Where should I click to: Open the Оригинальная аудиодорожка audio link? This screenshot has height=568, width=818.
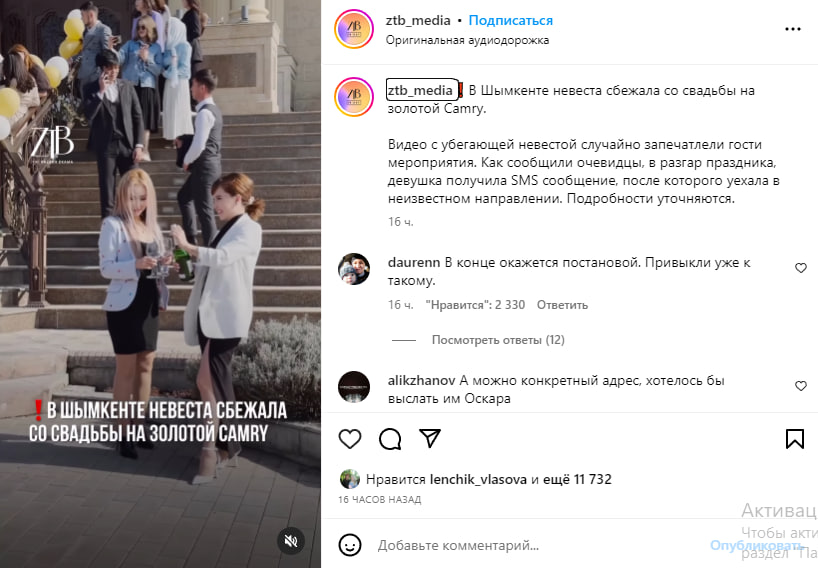[x=467, y=40]
